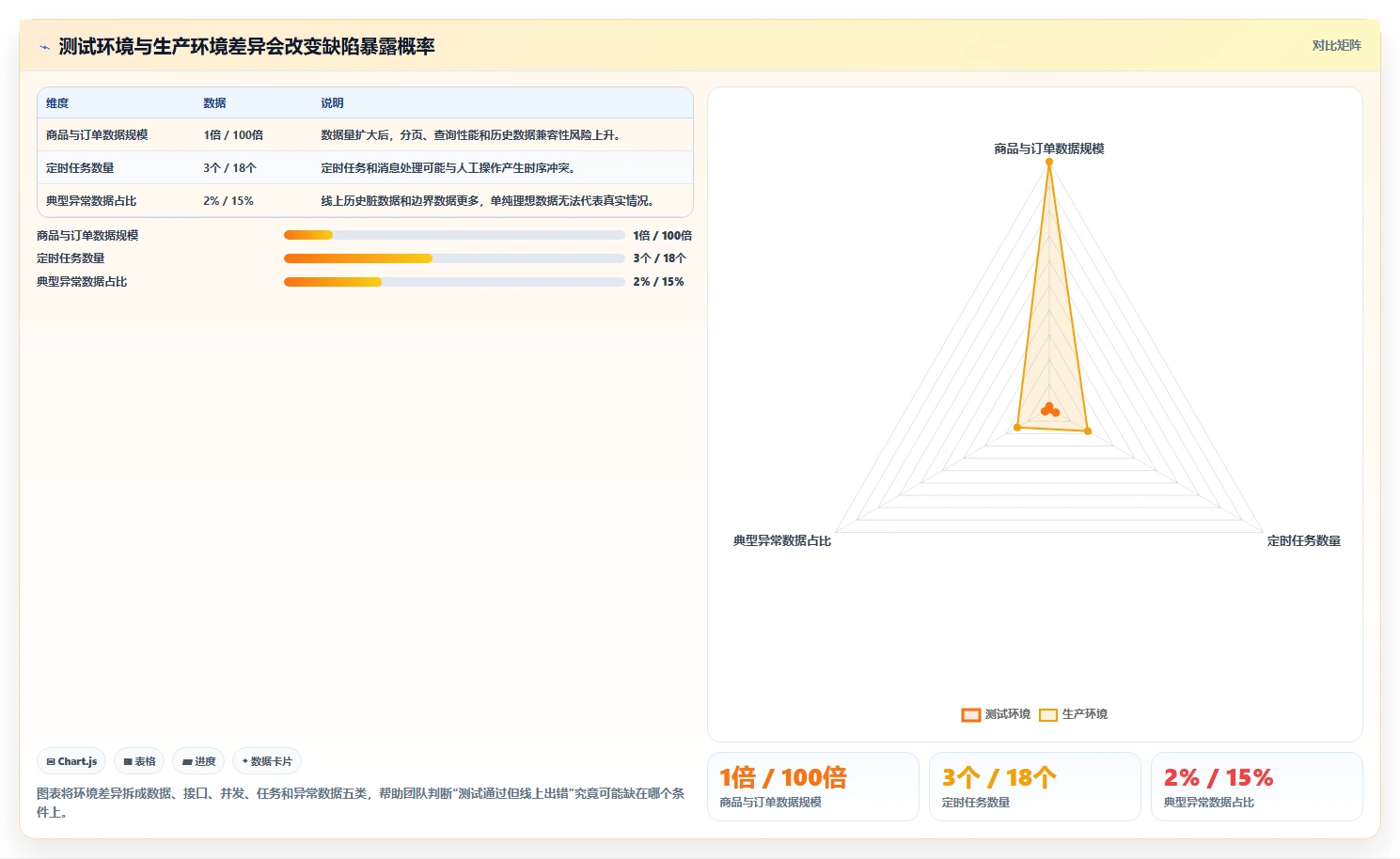Viewport: 1400px width, 859px height.
Task: Click the 表格 tag chip
Action: [139, 761]
